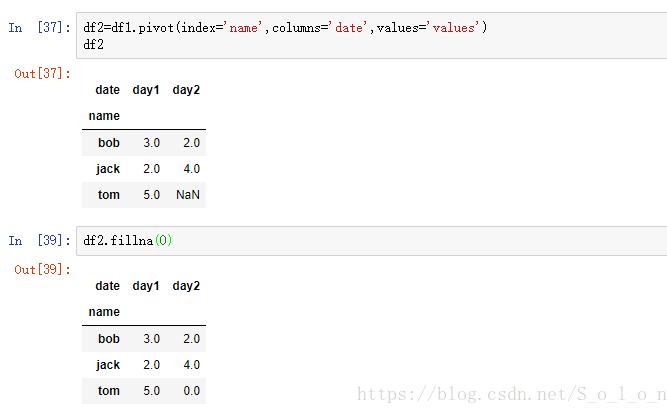Select the In [39] prompt label
The width and height of the screenshot is (667, 410).
(x=36, y=241)
